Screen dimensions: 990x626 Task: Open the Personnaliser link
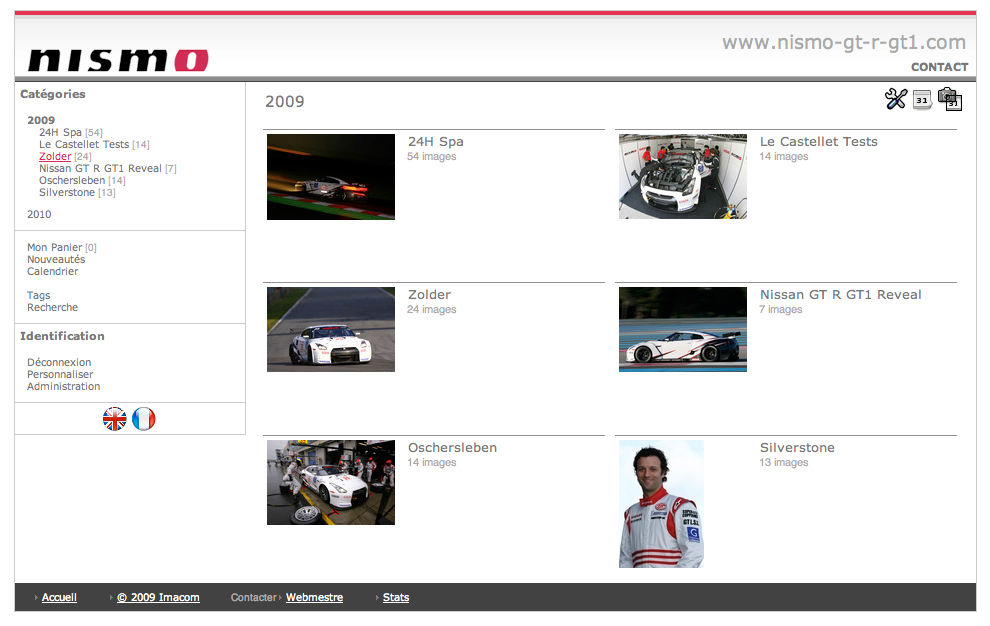pyautogui.click(x=60, y=374)
